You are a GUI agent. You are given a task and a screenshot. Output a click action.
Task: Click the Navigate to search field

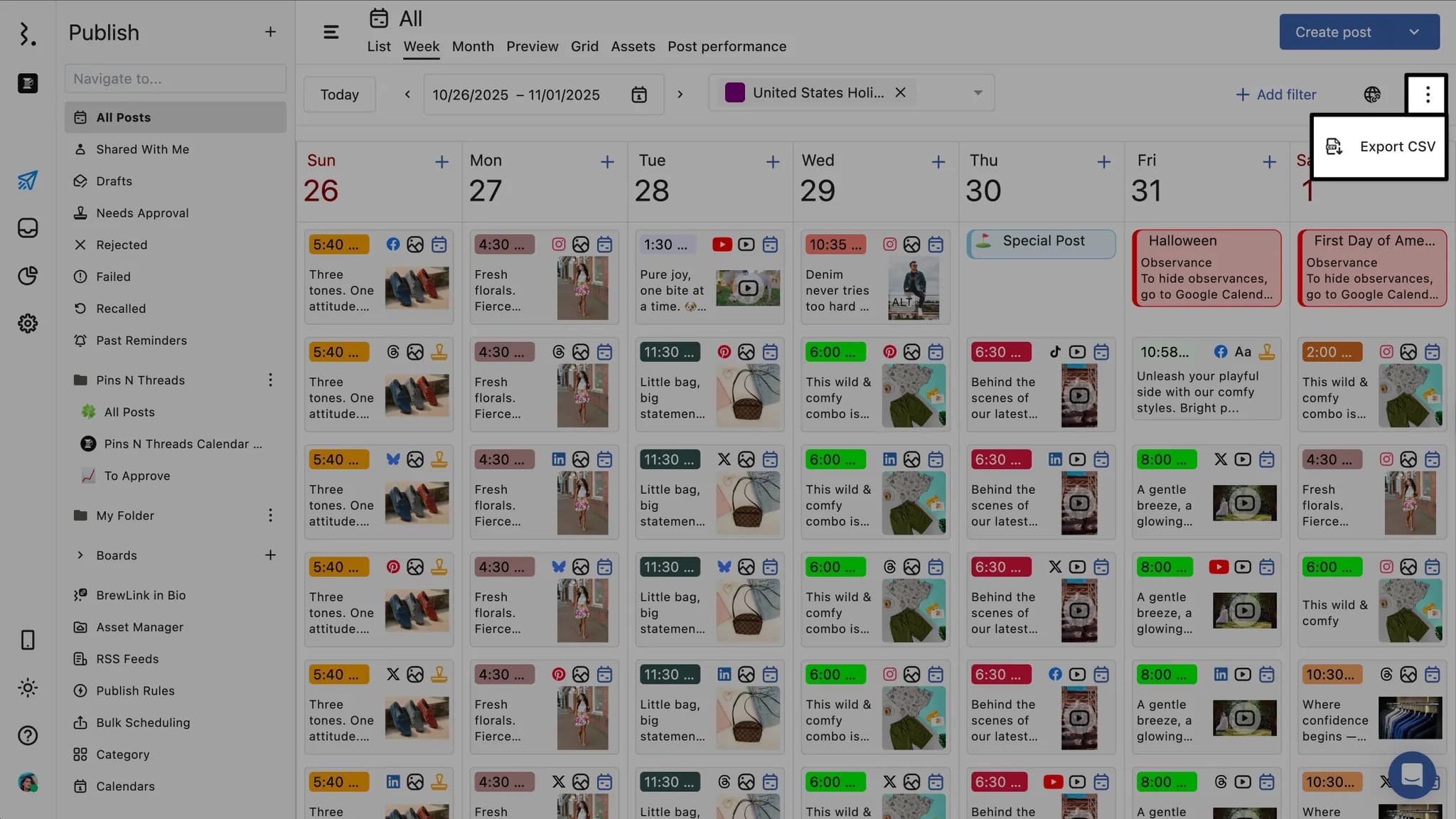point(175,79)
